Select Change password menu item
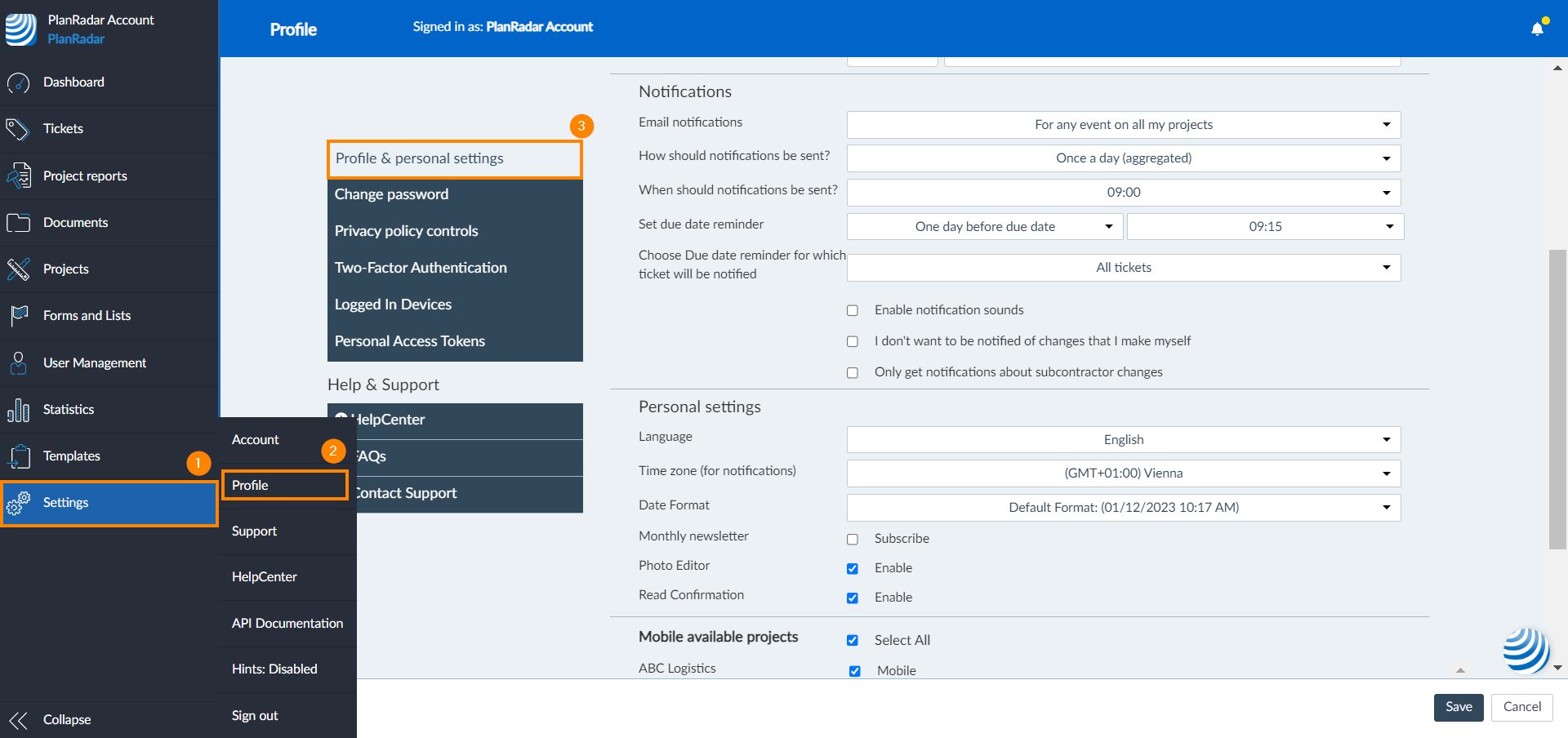This screenshot has height=738, width=1568. (391, 194)
